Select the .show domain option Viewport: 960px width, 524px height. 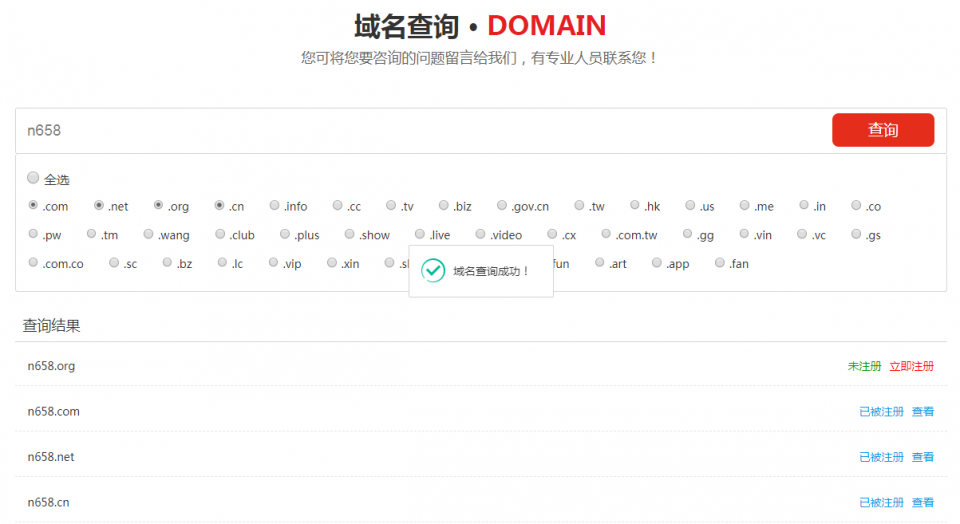[349, 234]
